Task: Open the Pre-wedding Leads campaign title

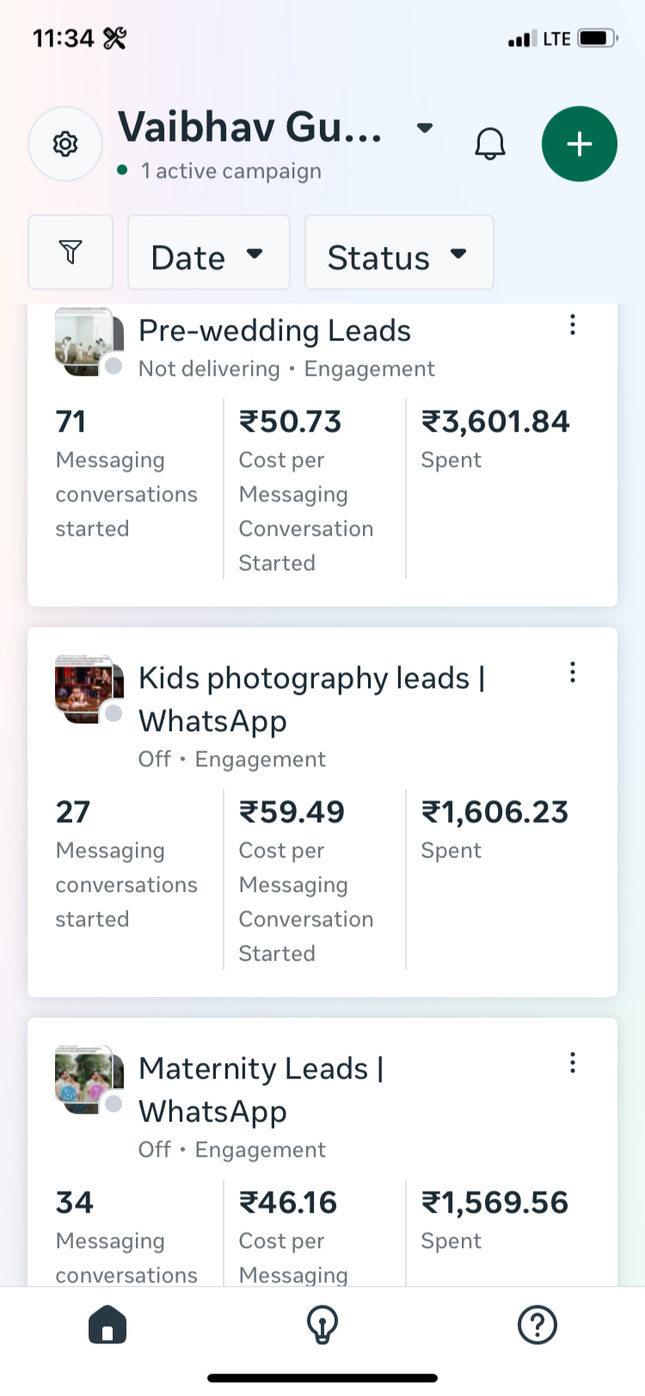Action: point(274,331)
